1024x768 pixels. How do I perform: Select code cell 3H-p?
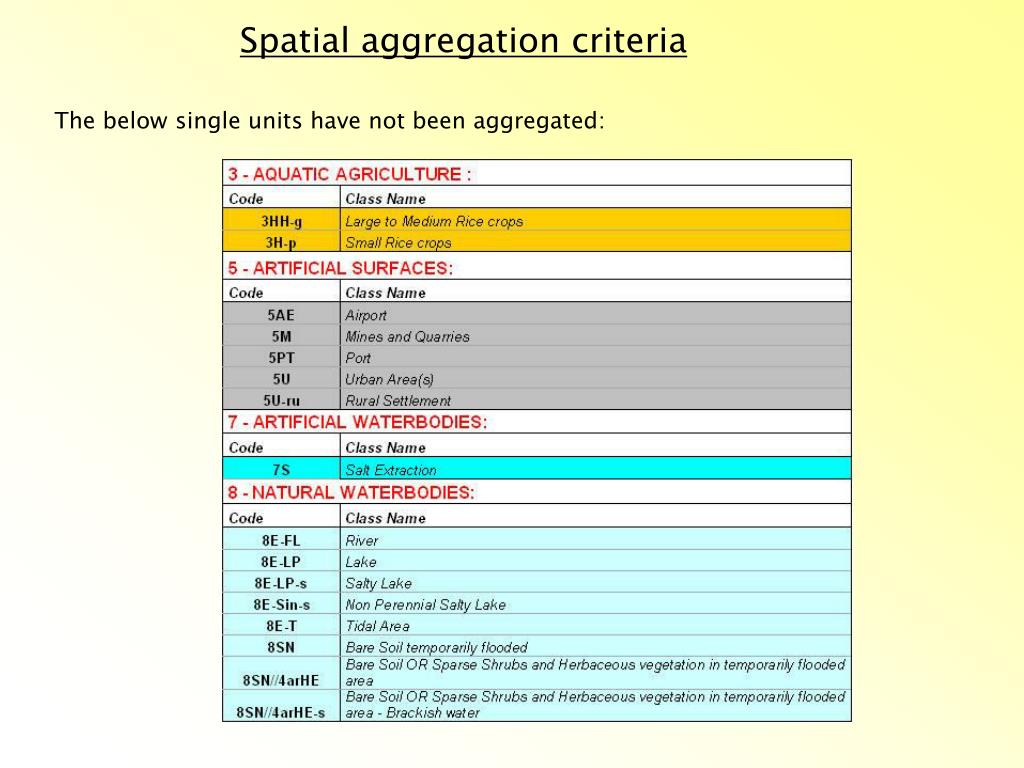coord(281,242)
